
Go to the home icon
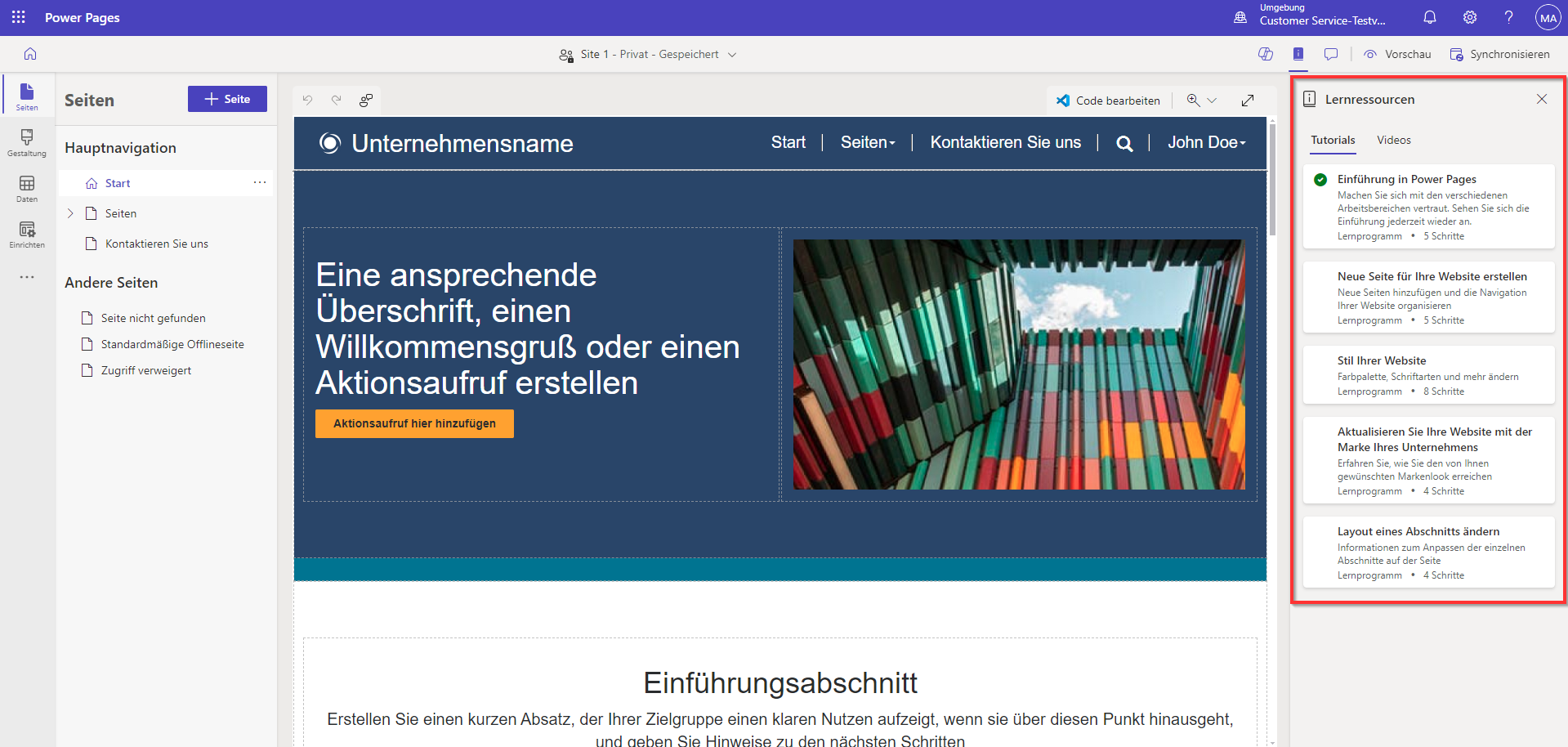point(30,54)
